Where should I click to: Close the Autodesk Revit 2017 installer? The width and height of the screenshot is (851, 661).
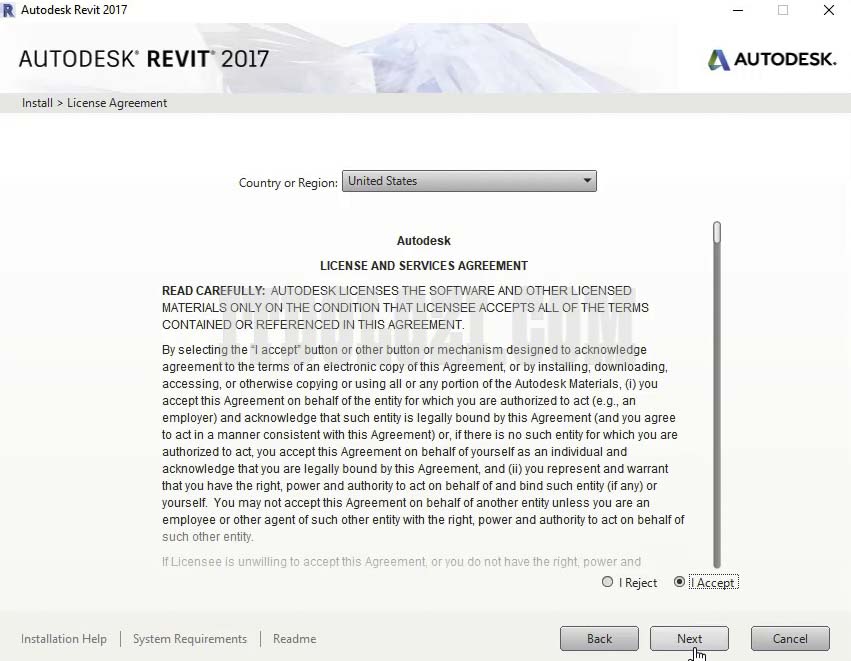[829, 10]
